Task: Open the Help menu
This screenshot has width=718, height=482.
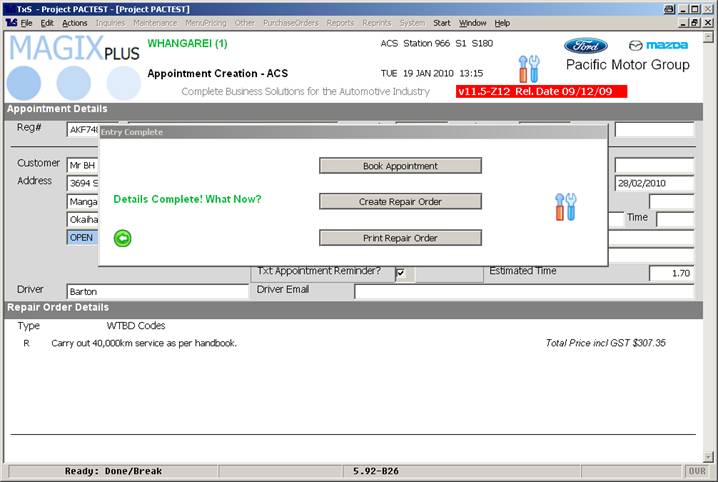Action: 502,22
